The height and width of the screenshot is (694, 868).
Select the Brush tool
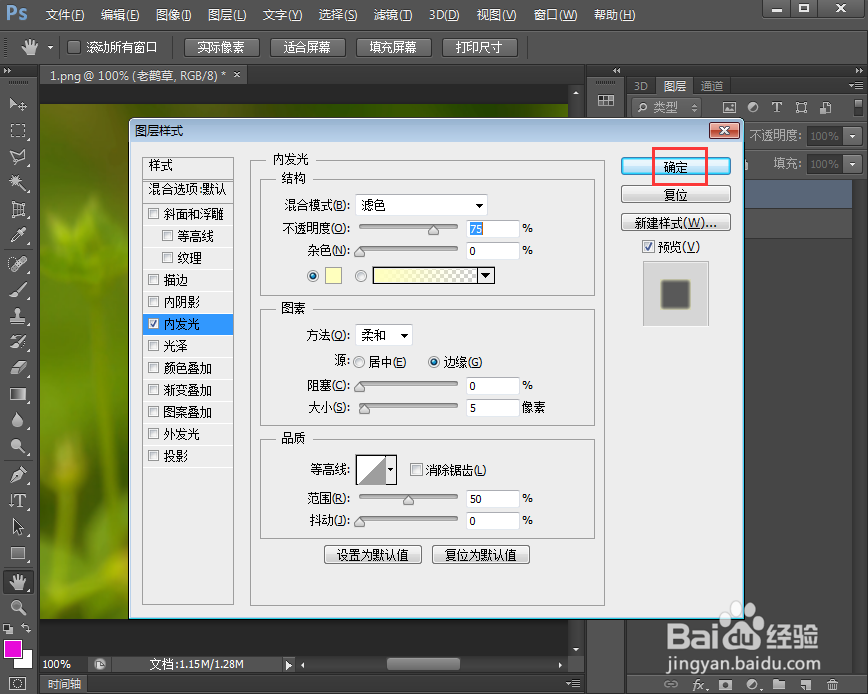pyautogui.click(x=16, y=291)
